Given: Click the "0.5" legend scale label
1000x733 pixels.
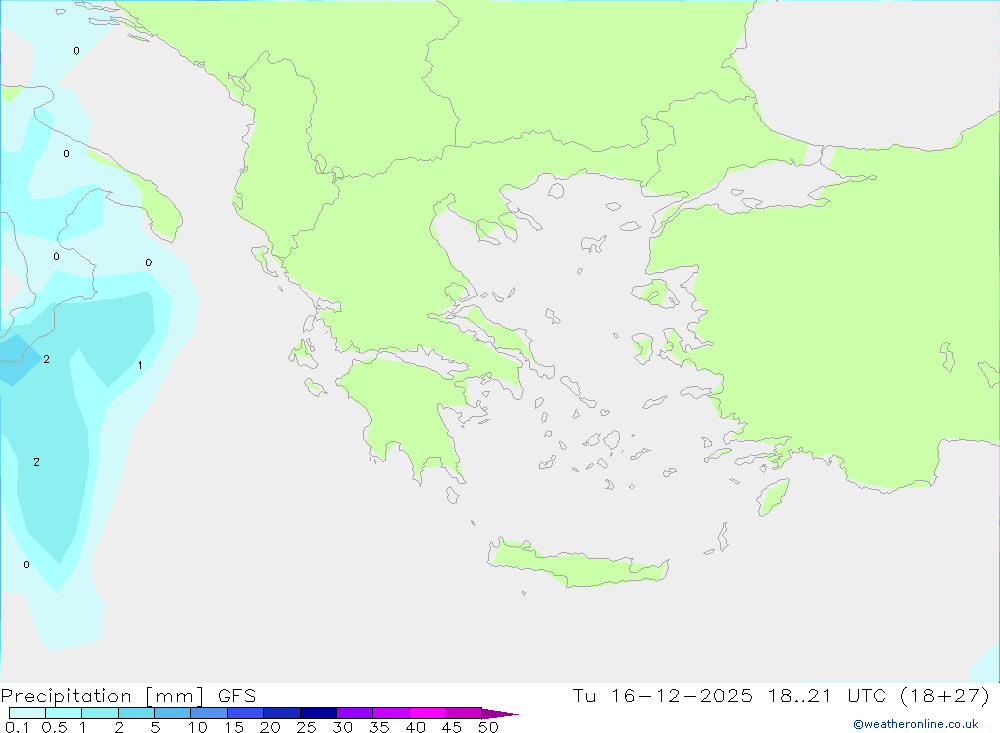Looking at the screenshot, I should pos(54,727).
